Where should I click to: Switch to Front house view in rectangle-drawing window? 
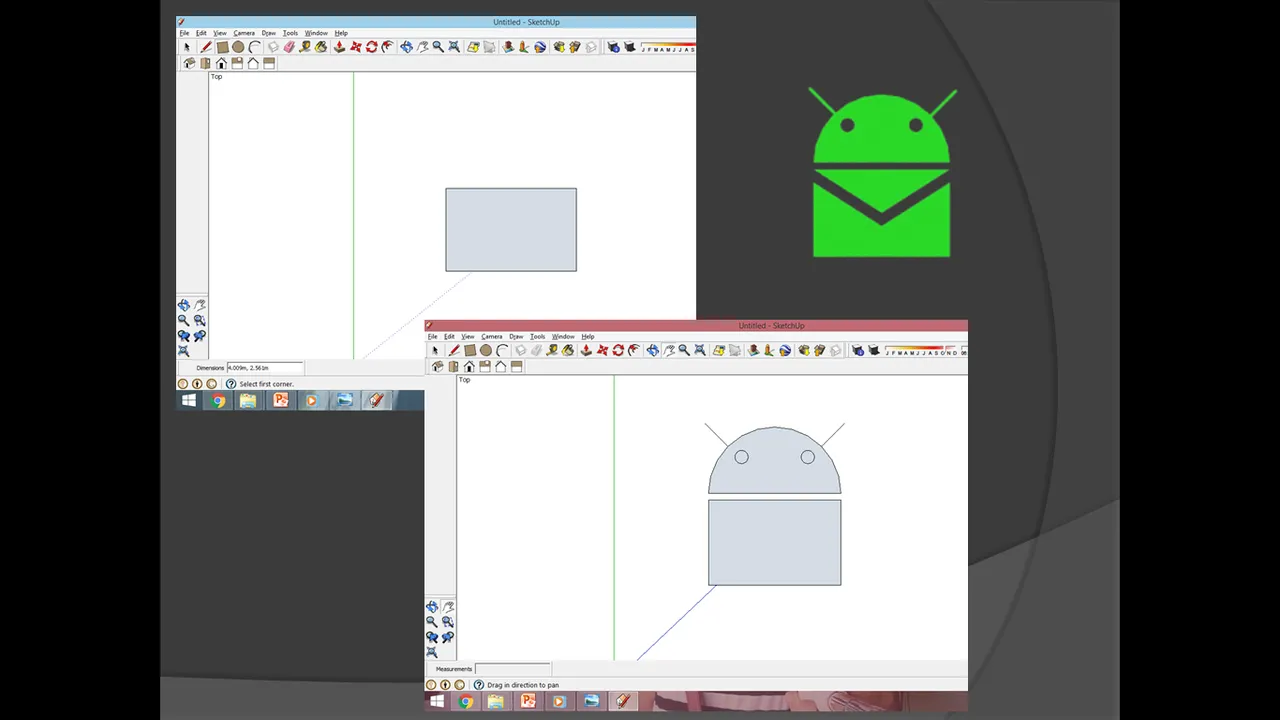click(221, 63)
